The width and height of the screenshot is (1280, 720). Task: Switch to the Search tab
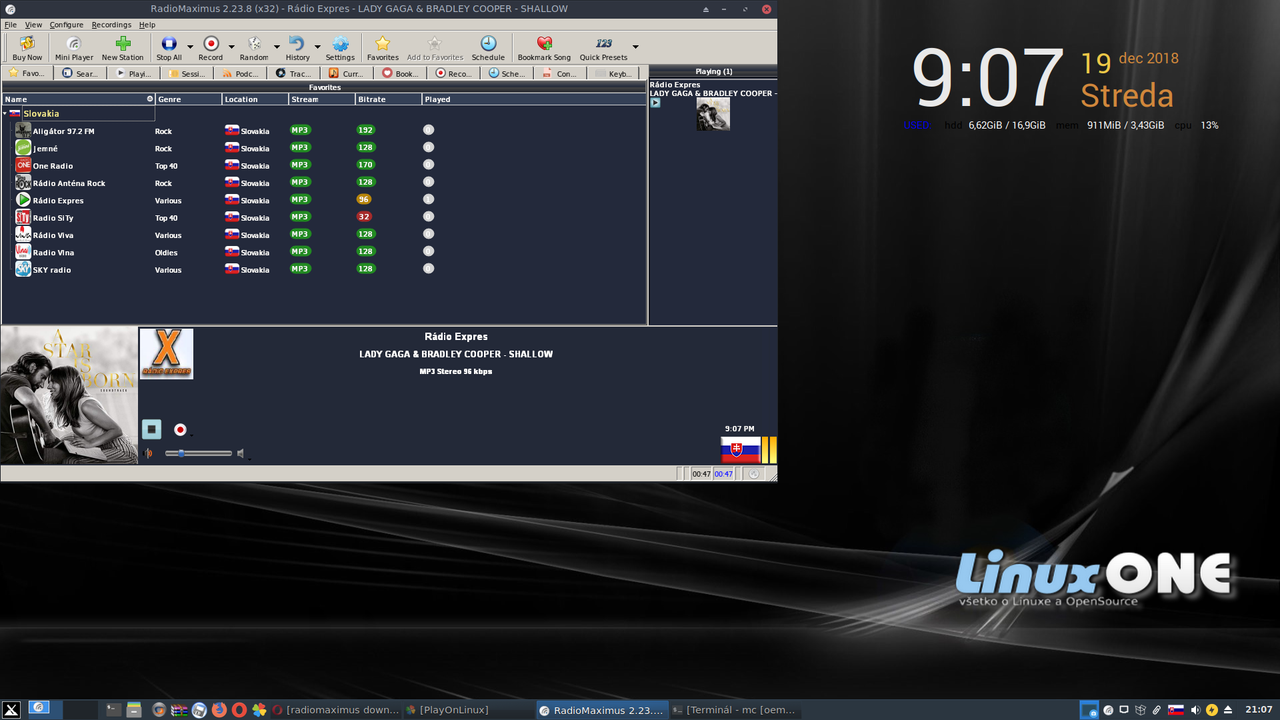tap(81, 73)
